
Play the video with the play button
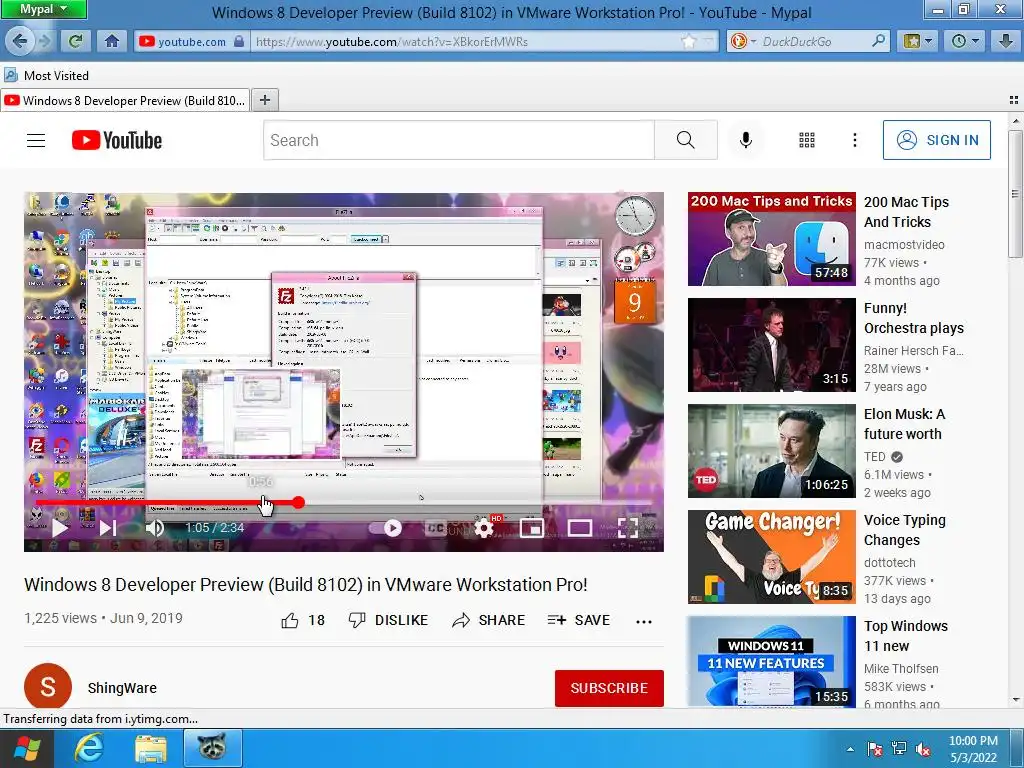point(59,528)
